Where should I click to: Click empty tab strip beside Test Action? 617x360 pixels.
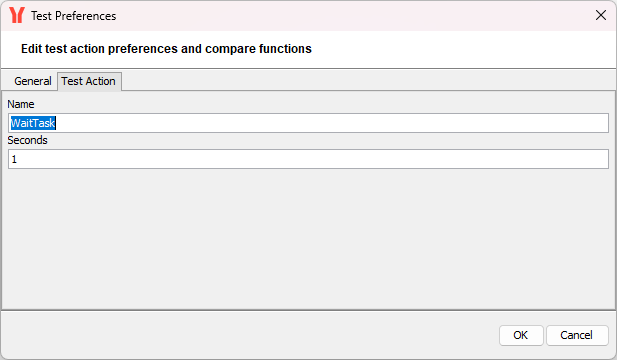point(368,81)
